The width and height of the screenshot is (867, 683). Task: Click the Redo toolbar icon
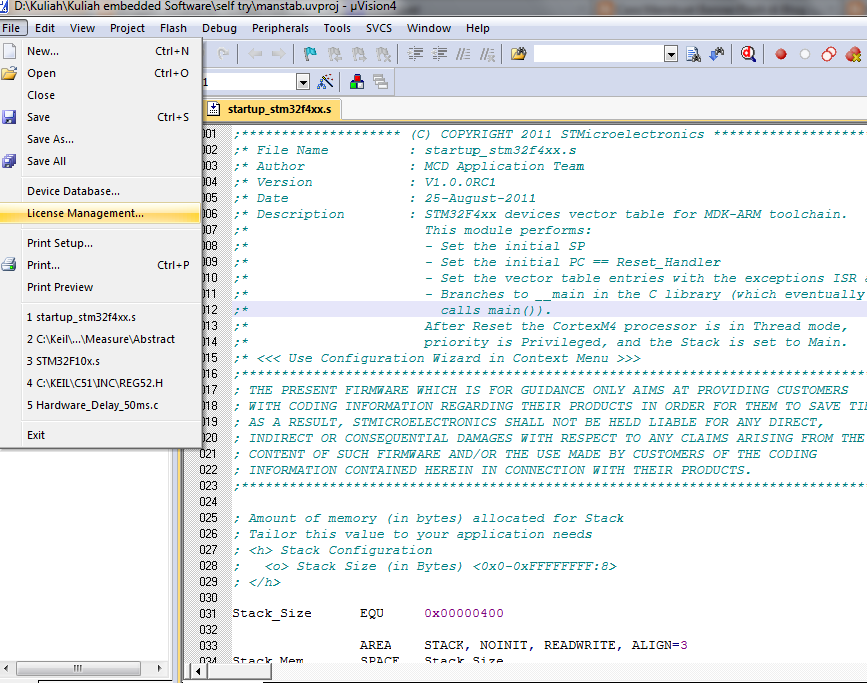coord(223,54)
